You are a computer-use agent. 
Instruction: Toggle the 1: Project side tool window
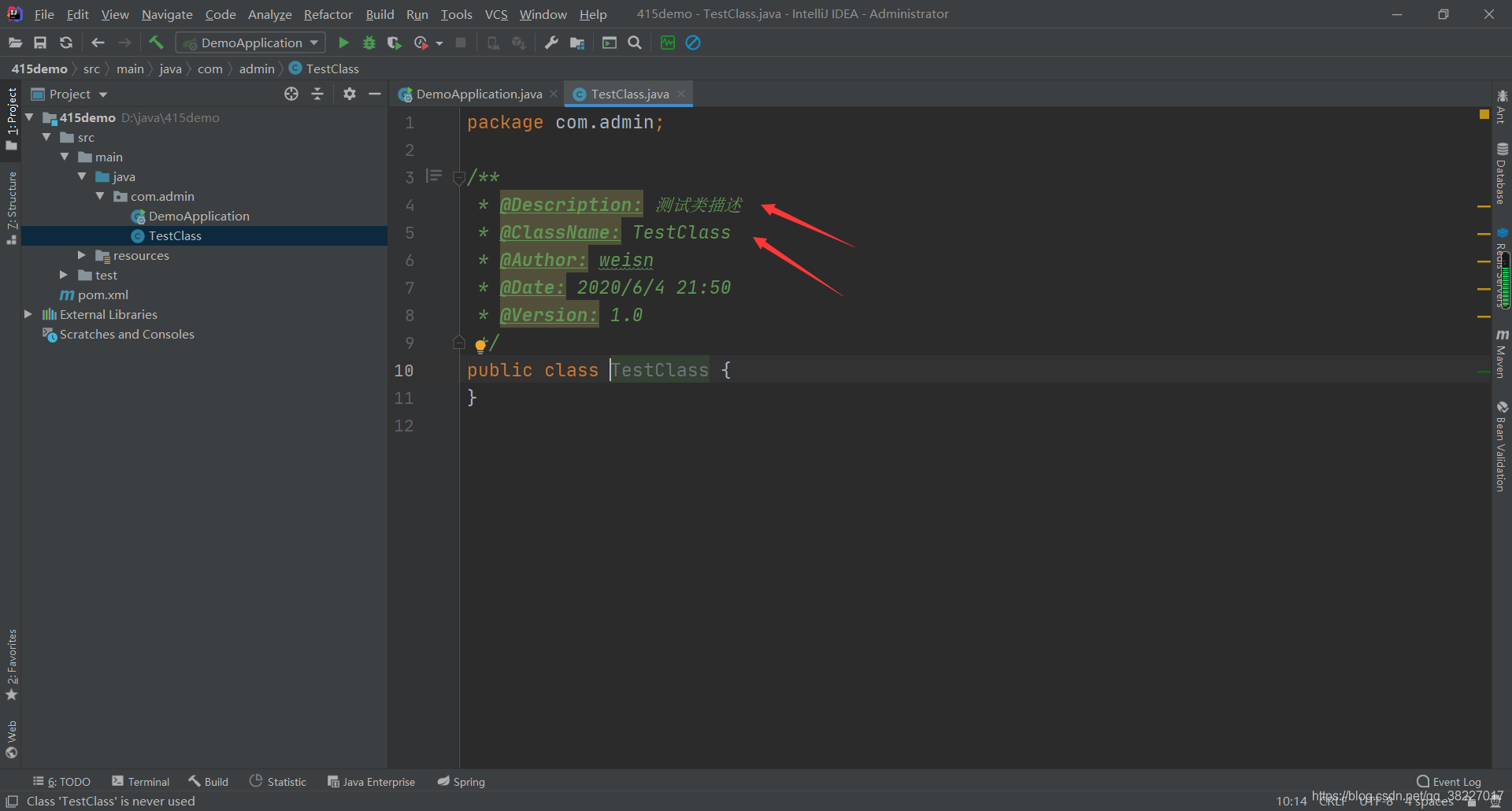coord(11,118)
